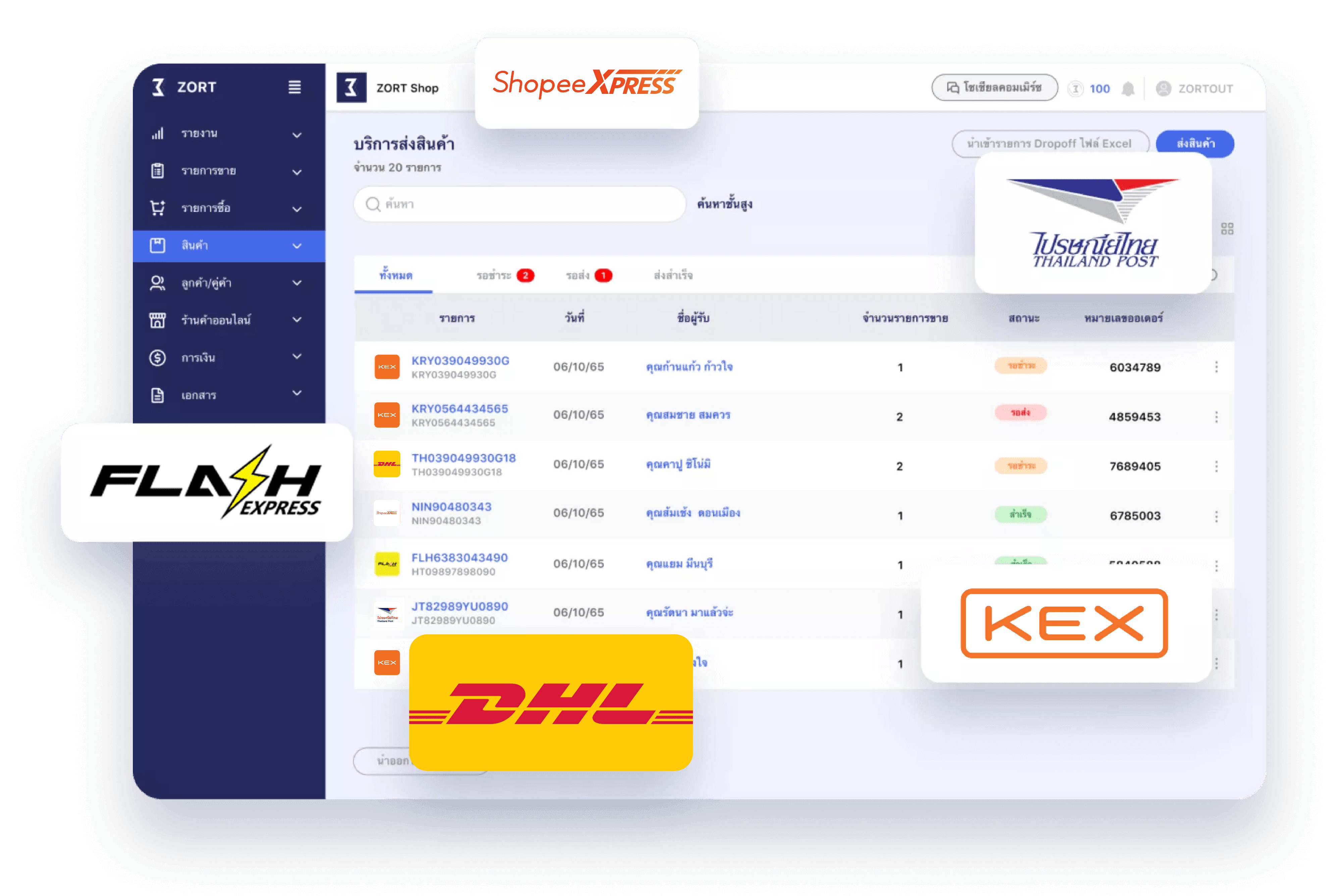The width and height of the screenshot is (1342, 896).
Task: Expand the สินค้า menu chevron
Action: click(297, 246)
